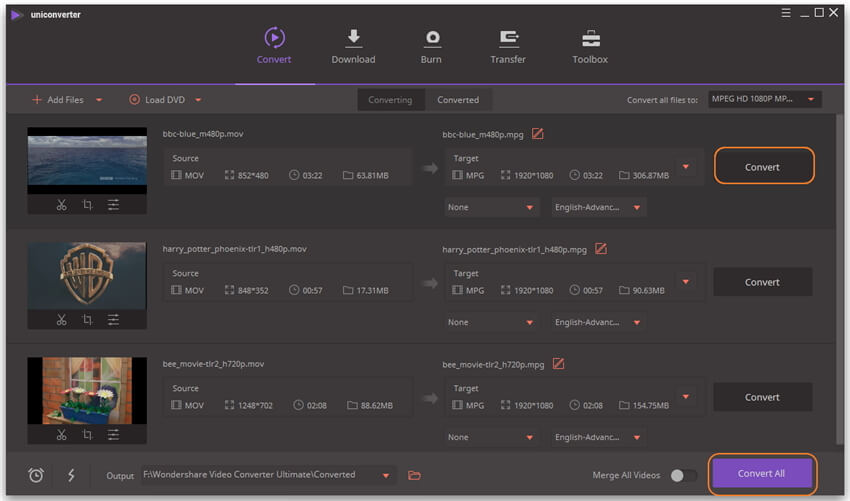
Task: Rename output bbc-blue_m480p.mpg with edit icon
Action: click(x=537, y=133)
